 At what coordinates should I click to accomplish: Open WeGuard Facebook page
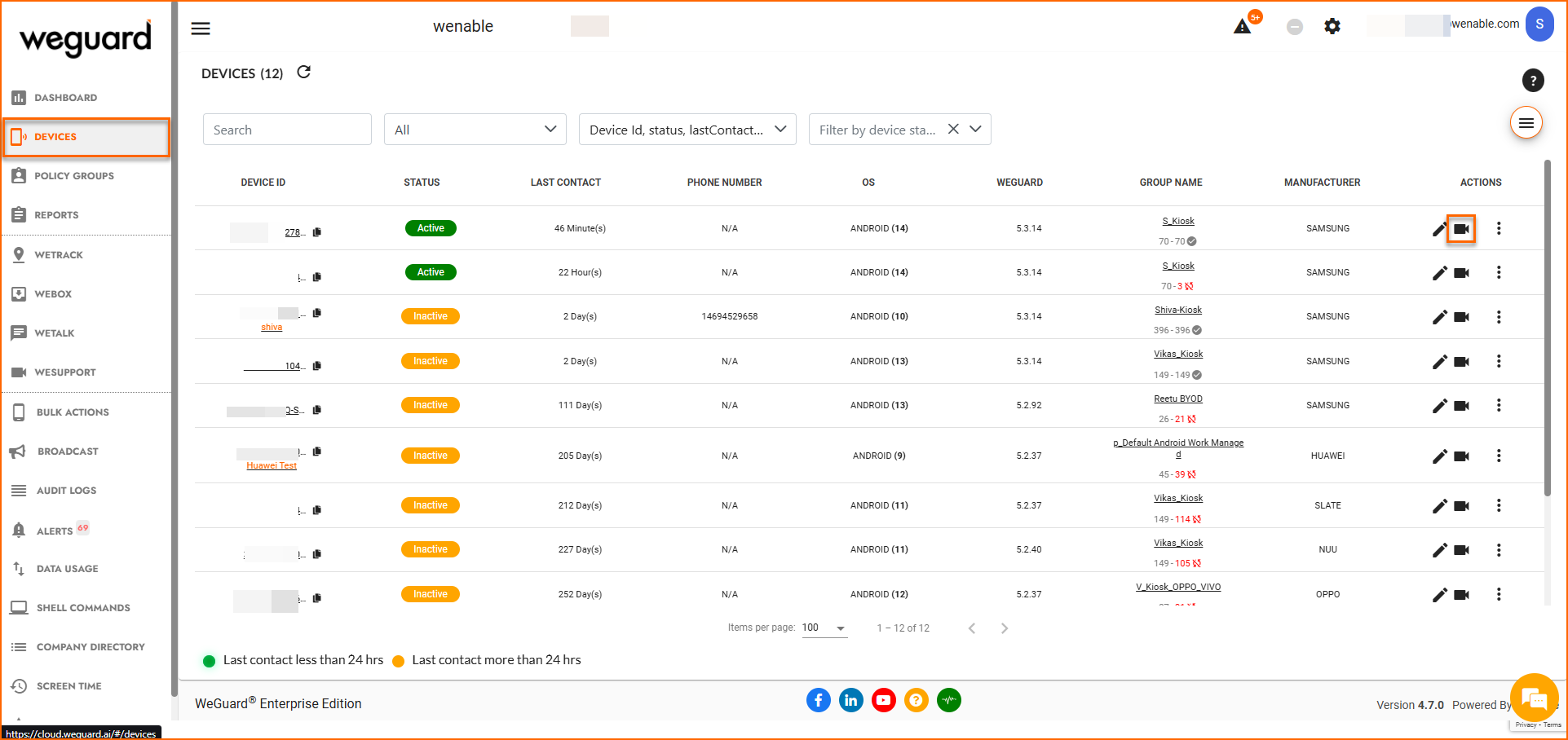819,700
